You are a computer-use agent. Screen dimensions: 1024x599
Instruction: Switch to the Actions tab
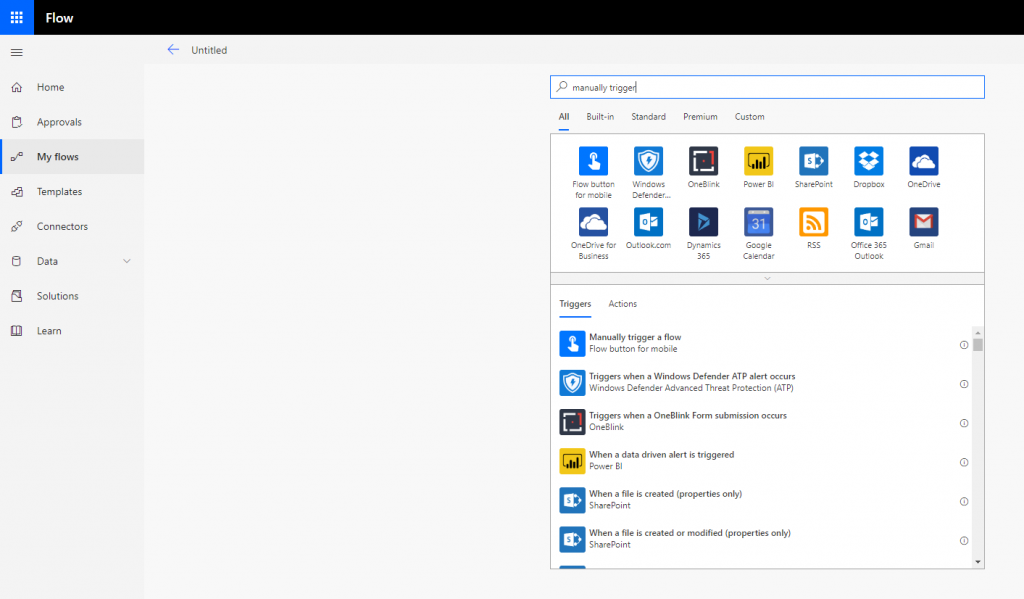622,304
